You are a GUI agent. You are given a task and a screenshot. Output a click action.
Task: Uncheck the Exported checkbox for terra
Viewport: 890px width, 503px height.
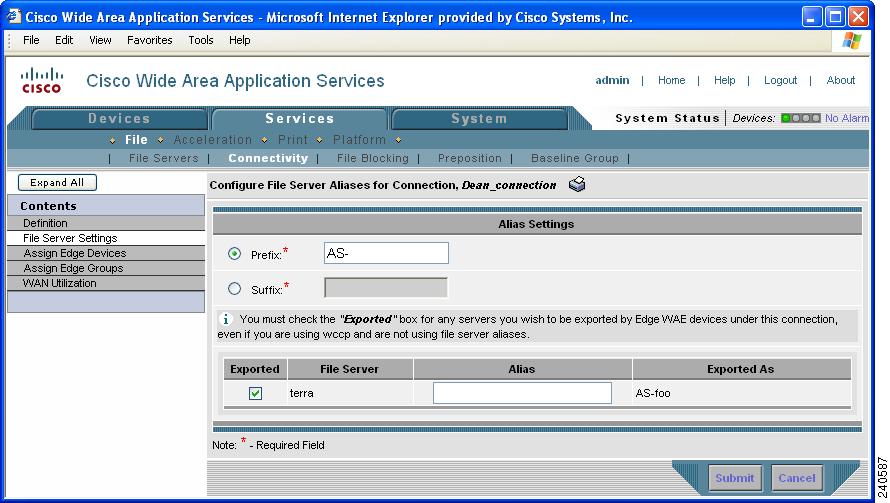point(255,393)
